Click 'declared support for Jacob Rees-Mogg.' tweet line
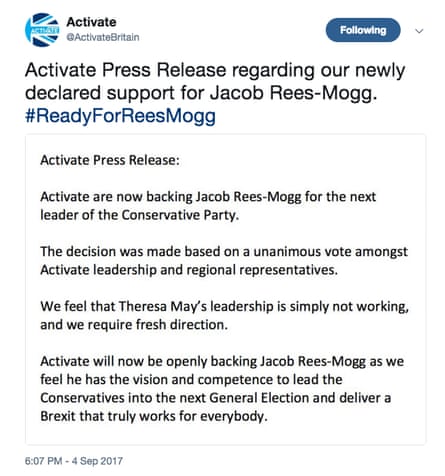 (x=201, y=93)
